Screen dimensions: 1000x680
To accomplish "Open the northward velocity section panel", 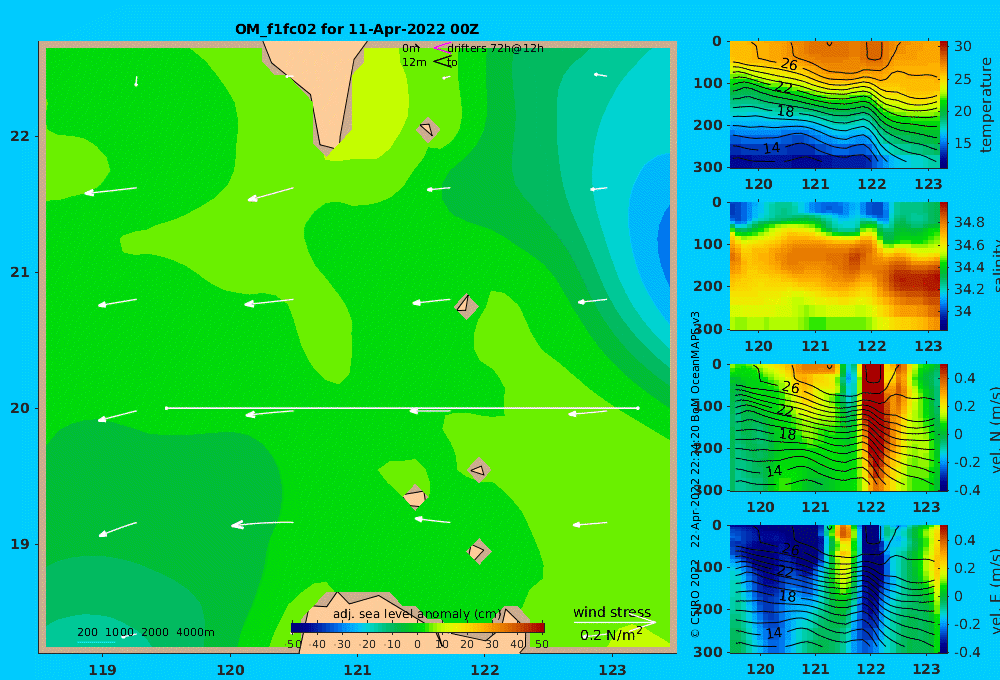I will coord(834,427).
